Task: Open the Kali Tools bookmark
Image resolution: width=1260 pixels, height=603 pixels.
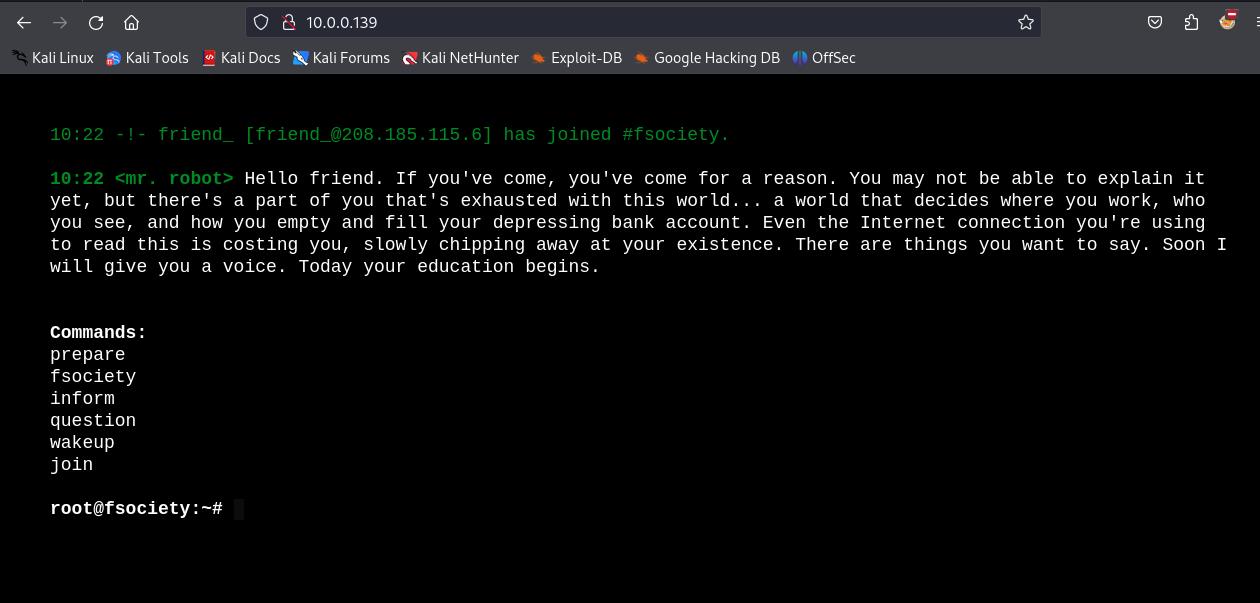Action: 147,58
